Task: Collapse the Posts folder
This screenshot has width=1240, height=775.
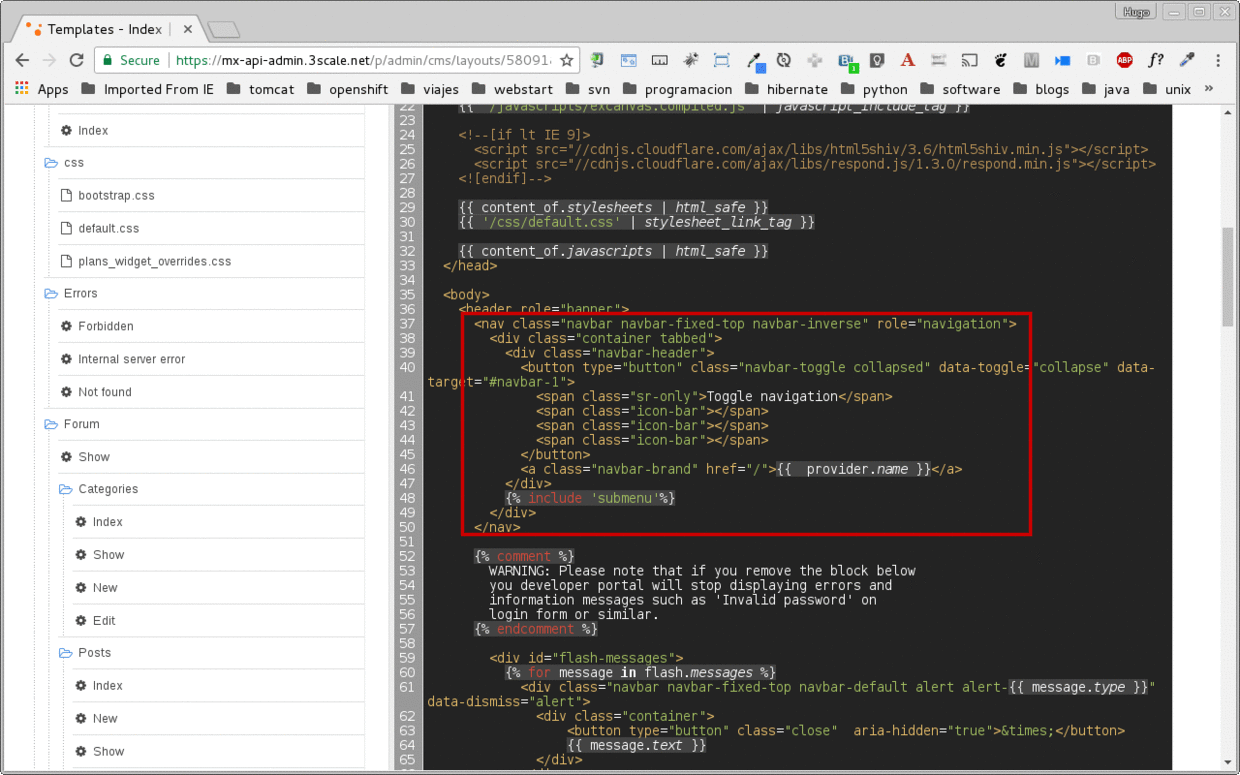Action: pyautogui.click(x=66, y=652)
